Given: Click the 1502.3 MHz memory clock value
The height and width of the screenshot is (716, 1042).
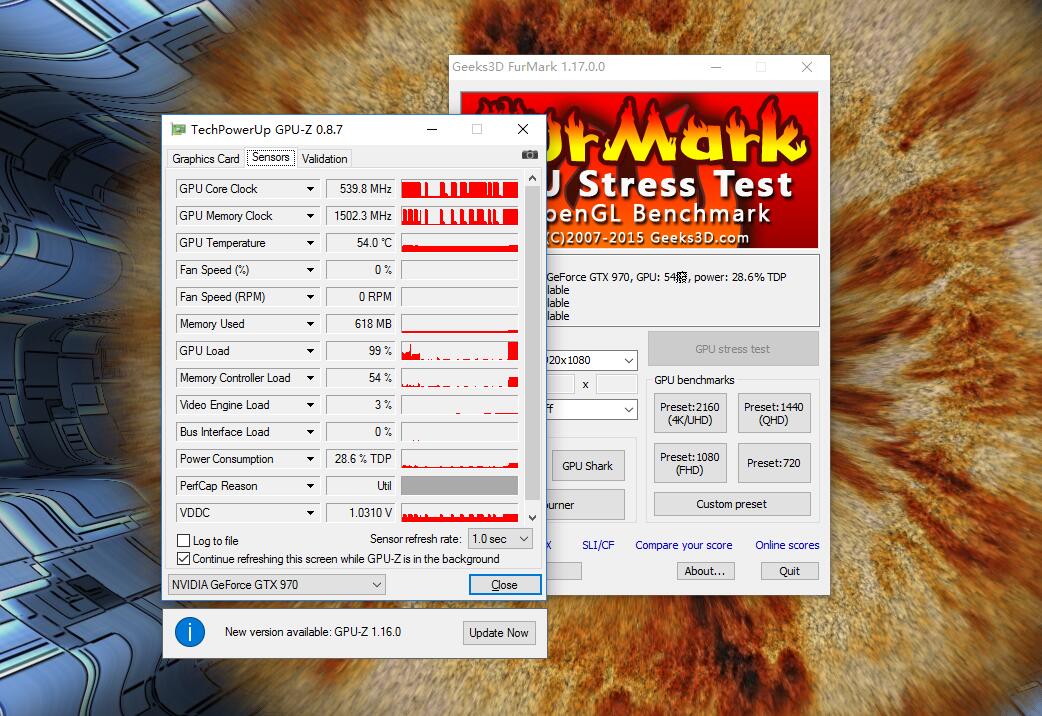Looking at the screenshot, I should (x=360, y=216).
